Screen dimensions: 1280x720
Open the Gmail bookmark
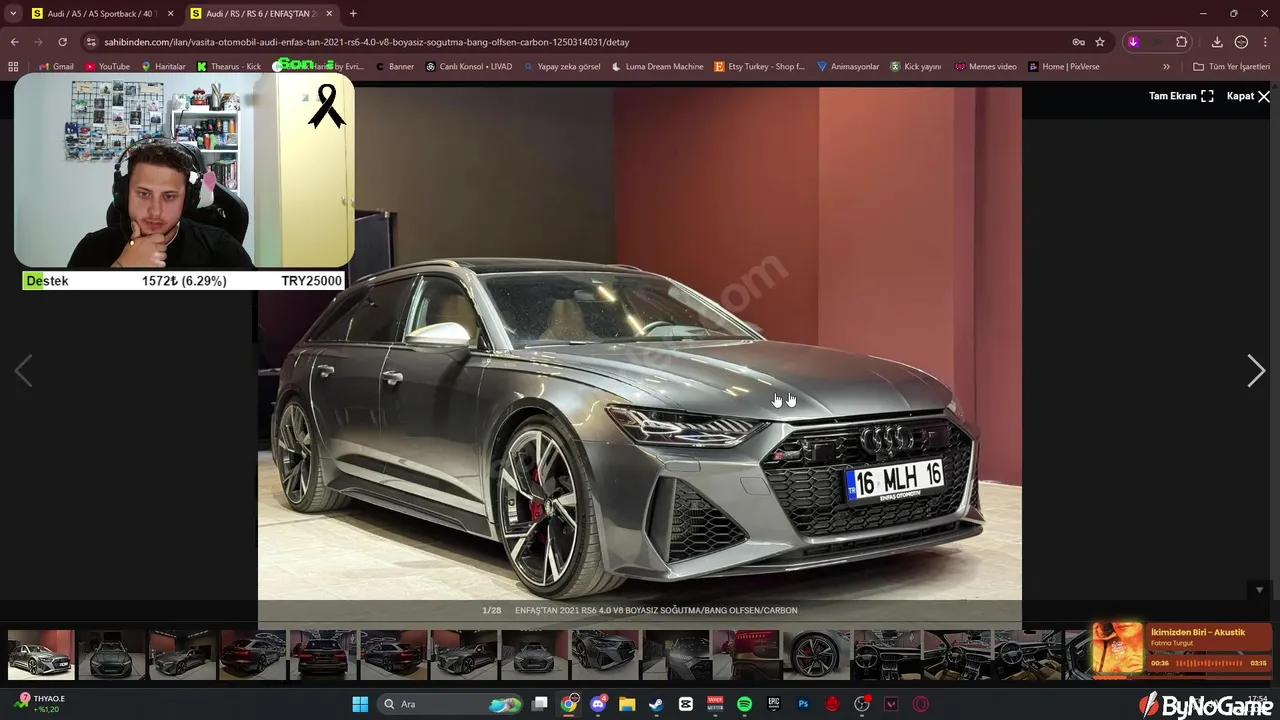pos(56,67)
